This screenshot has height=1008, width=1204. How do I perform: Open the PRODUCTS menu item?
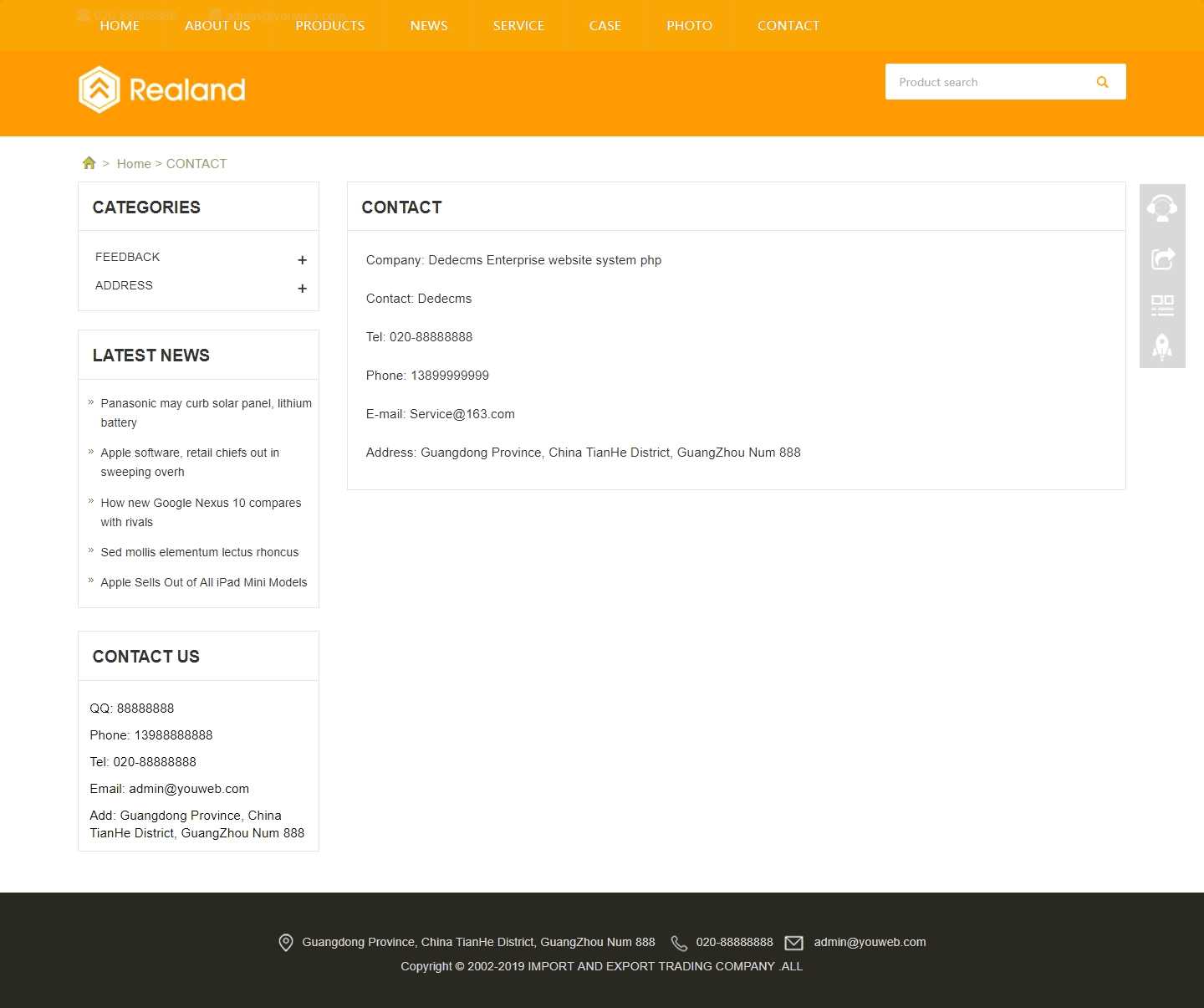(x=329, y=26)
